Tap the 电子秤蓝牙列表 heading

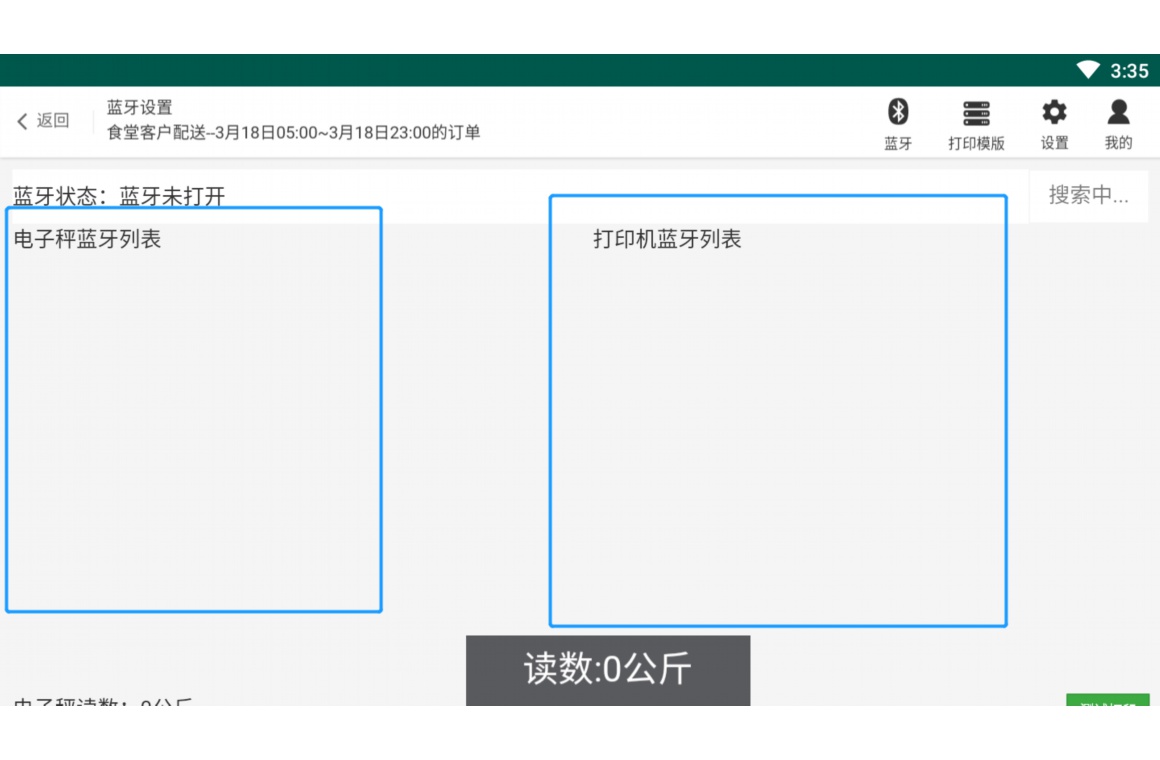[88, 239]
